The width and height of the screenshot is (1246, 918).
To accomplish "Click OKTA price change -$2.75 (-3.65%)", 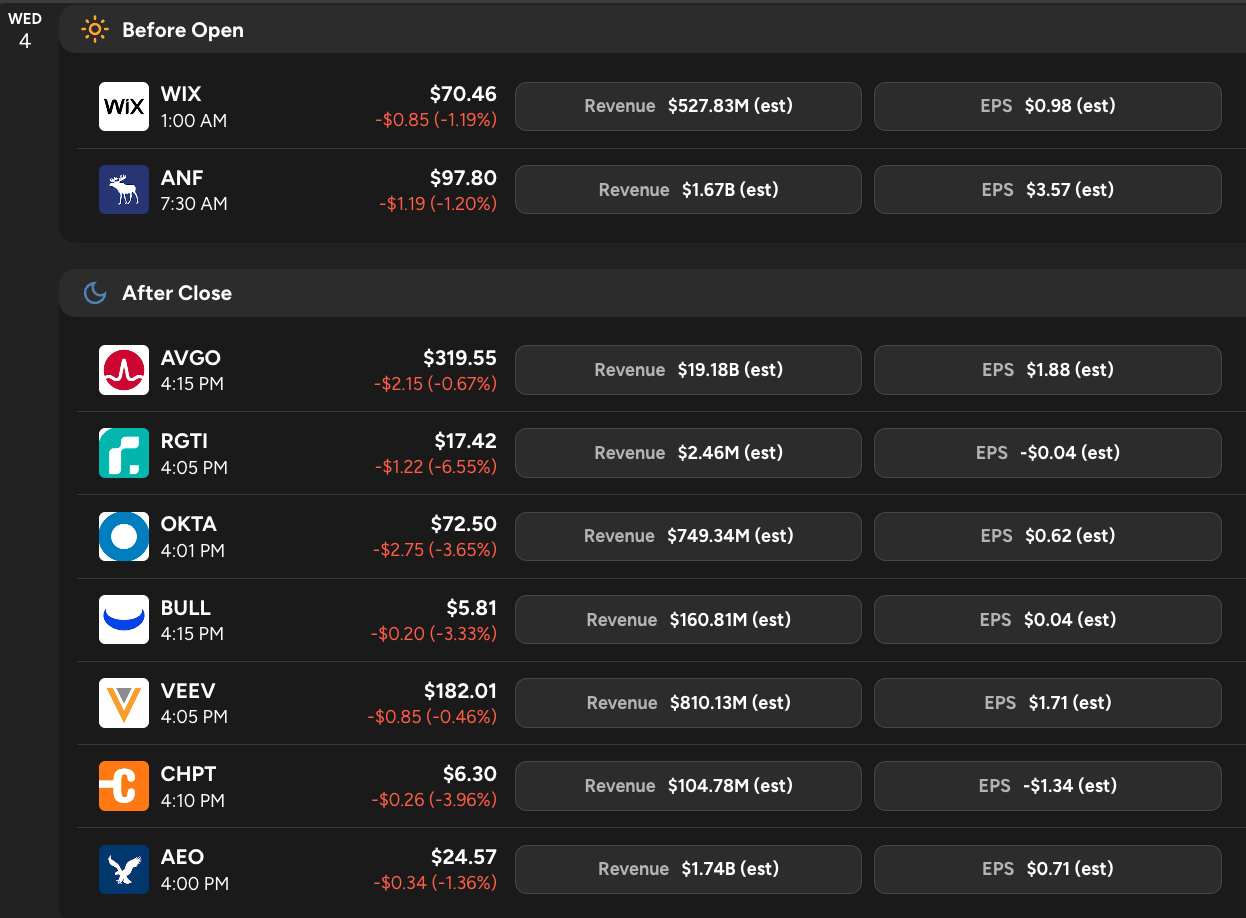I will tap(435, 550).
